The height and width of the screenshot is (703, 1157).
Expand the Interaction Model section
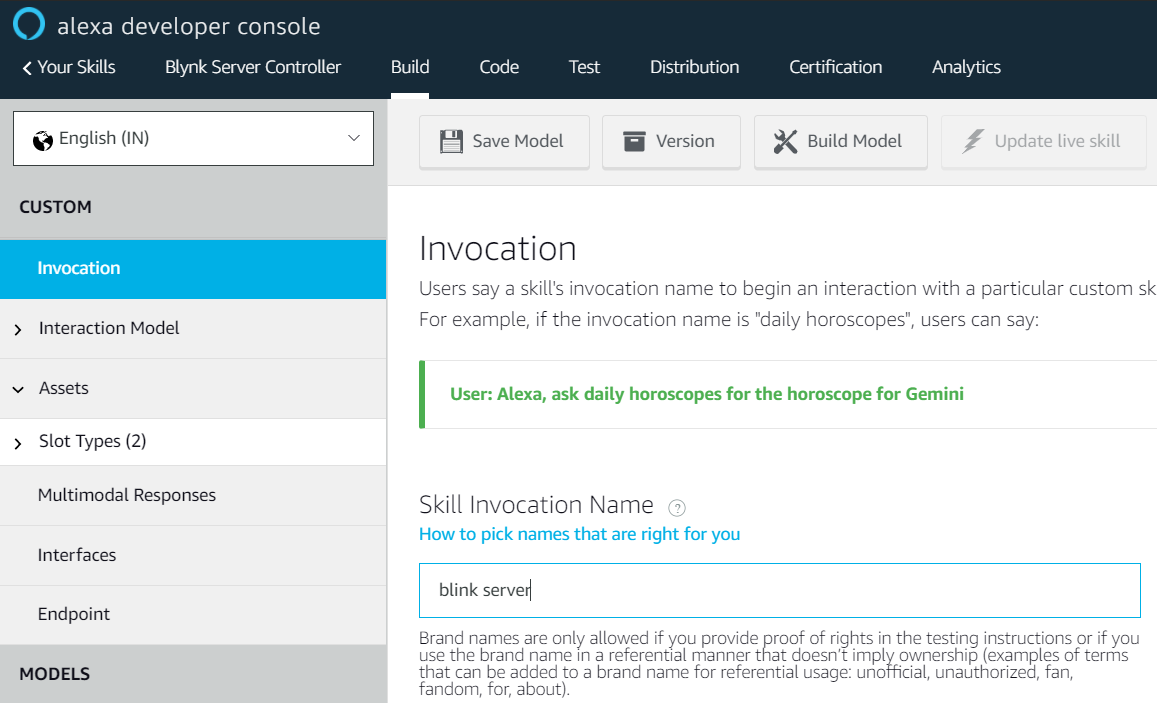tap(18, 329)
